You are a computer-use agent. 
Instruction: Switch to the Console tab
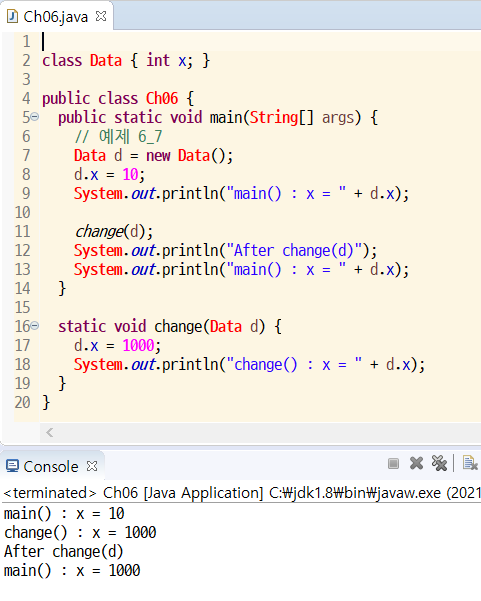pyautogui.click(x=51, y=466)
